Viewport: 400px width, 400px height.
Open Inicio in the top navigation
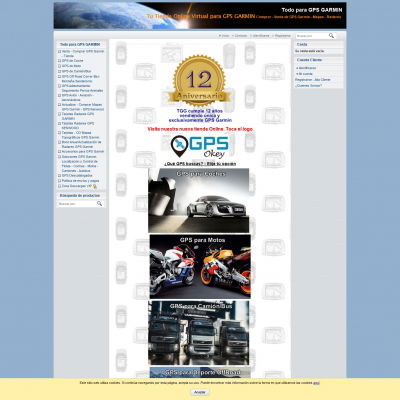224,36
